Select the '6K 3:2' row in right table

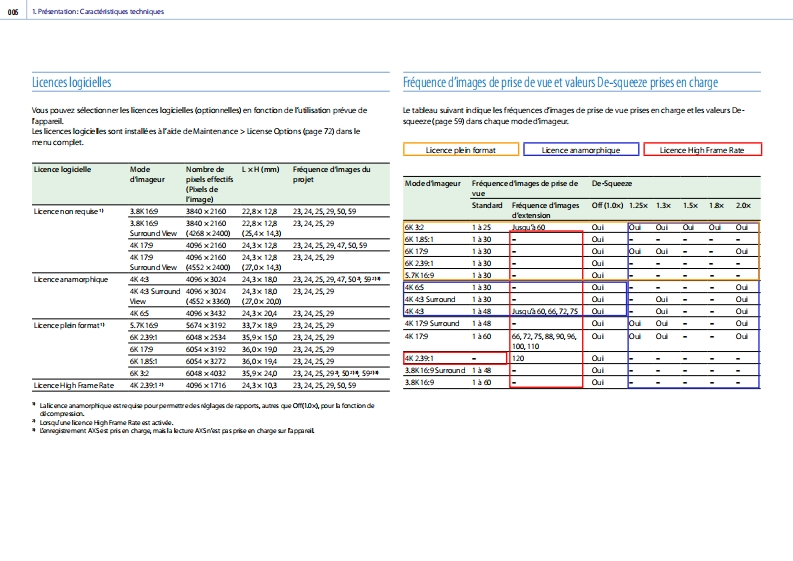click(416, 228)
